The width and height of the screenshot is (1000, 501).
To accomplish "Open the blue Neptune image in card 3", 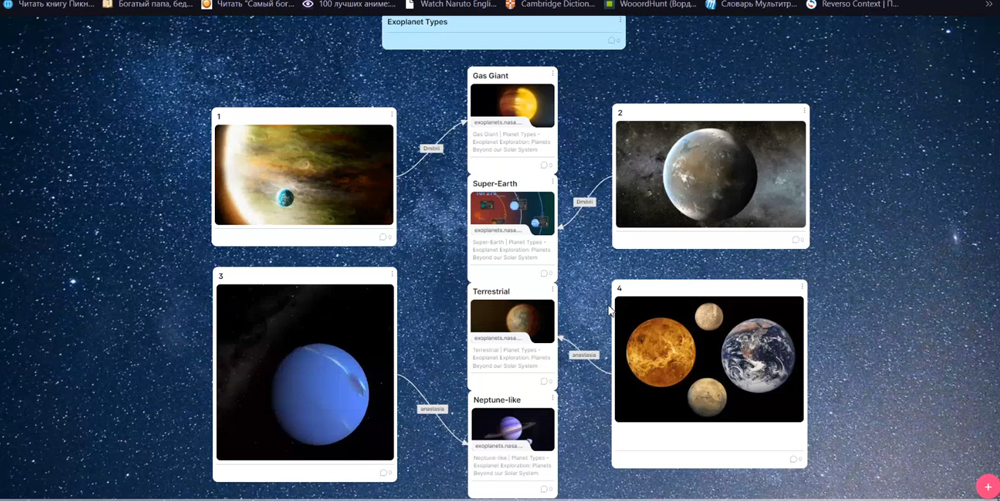I will [x=305, y=372].
